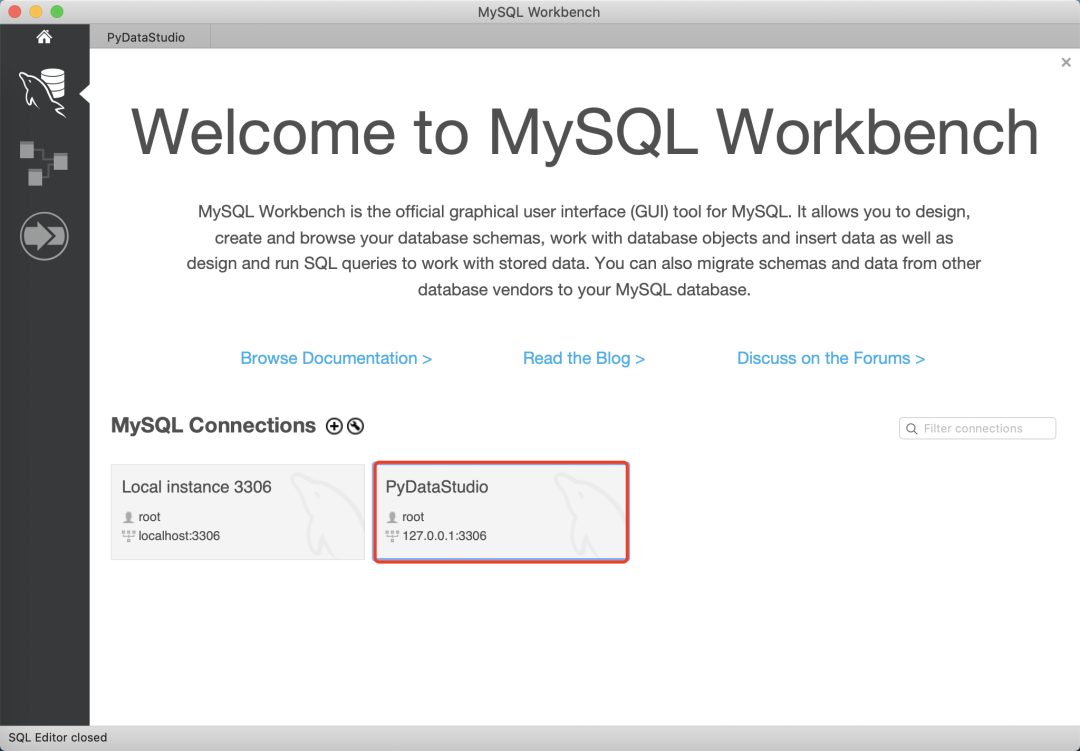Viewport: 1080px width, 751px height.
Task: Open the Home tab icon
Action: [x=44, y=37]
